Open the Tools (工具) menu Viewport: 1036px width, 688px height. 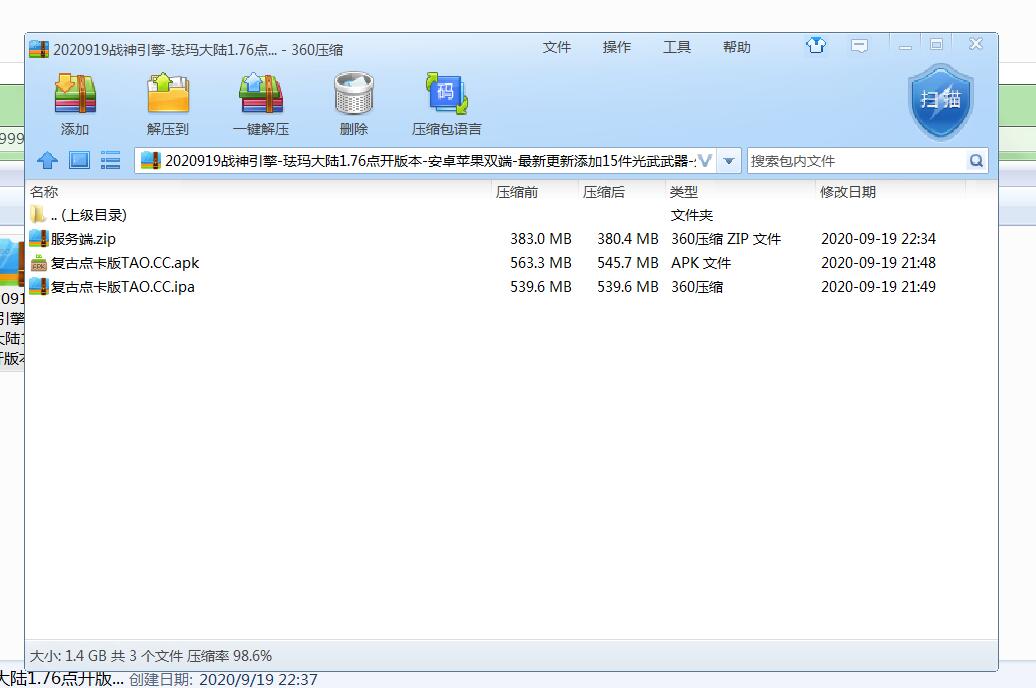(677, 47)
